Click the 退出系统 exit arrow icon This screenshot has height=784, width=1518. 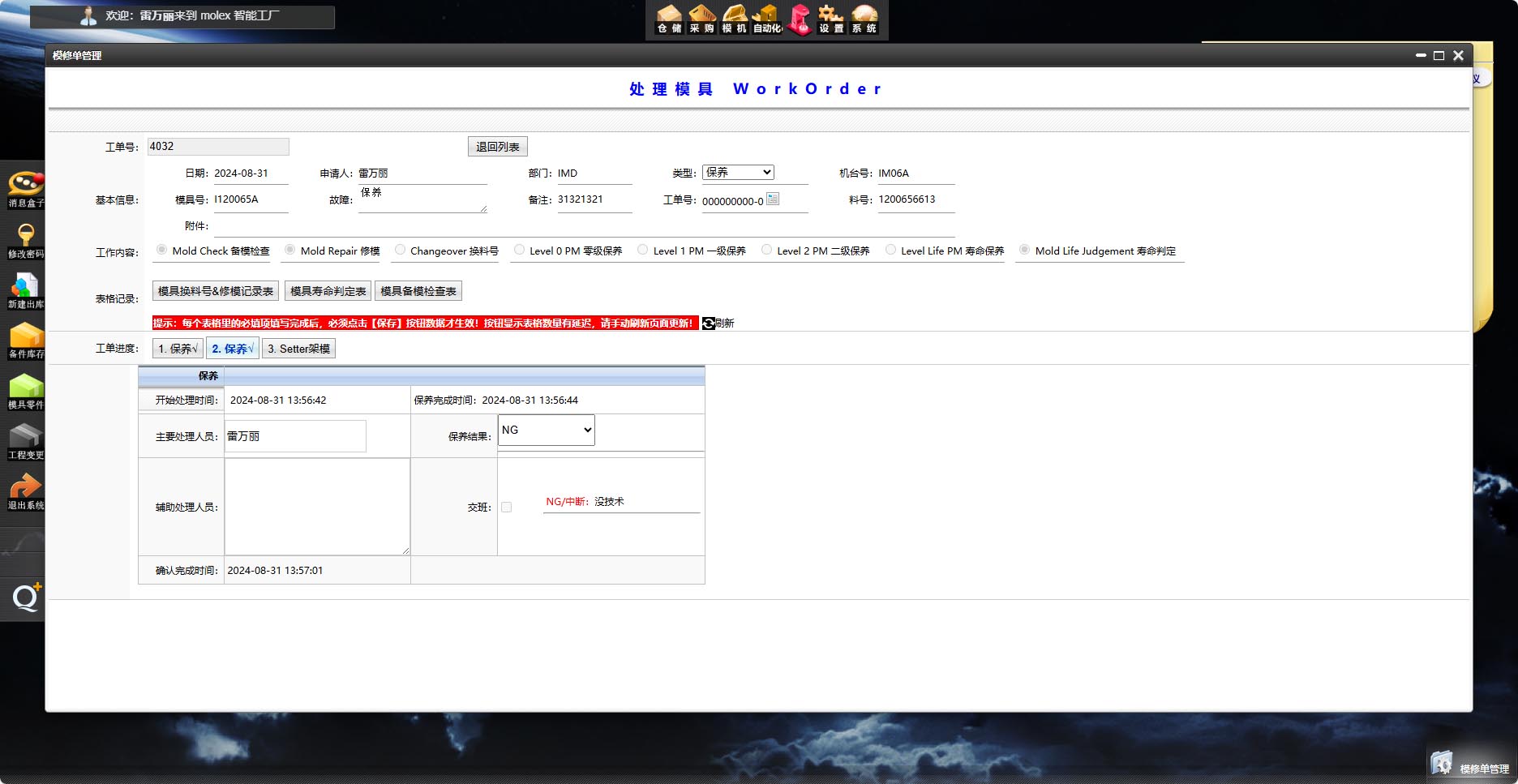pyautogui.click(x=25, y=490)
